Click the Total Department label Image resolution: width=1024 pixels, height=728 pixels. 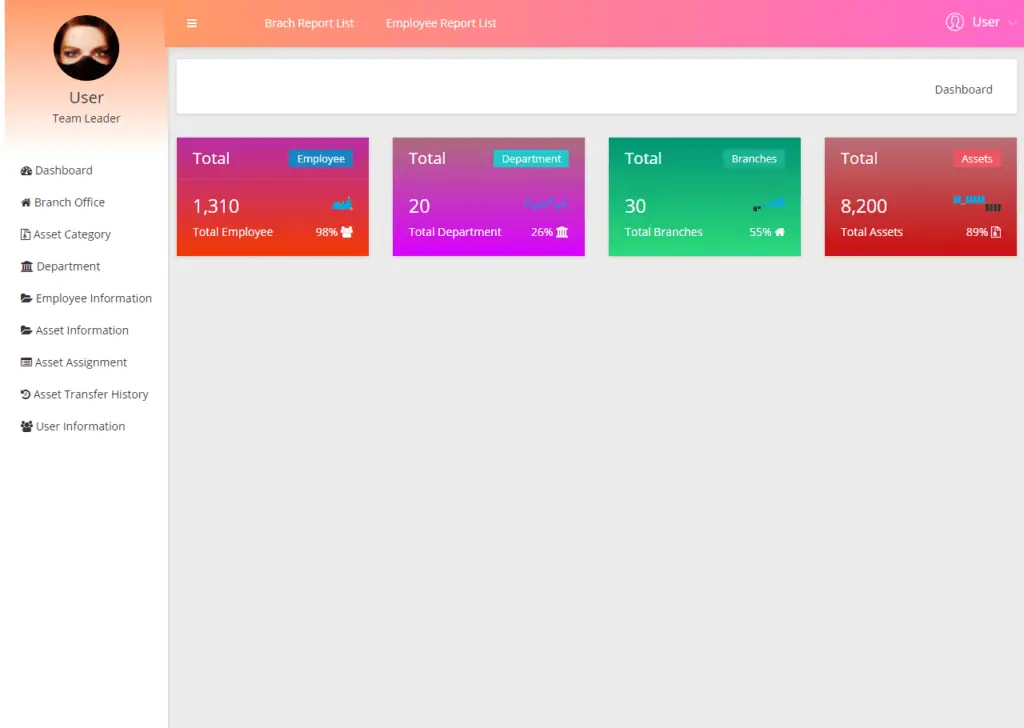(x=455, y=232)
